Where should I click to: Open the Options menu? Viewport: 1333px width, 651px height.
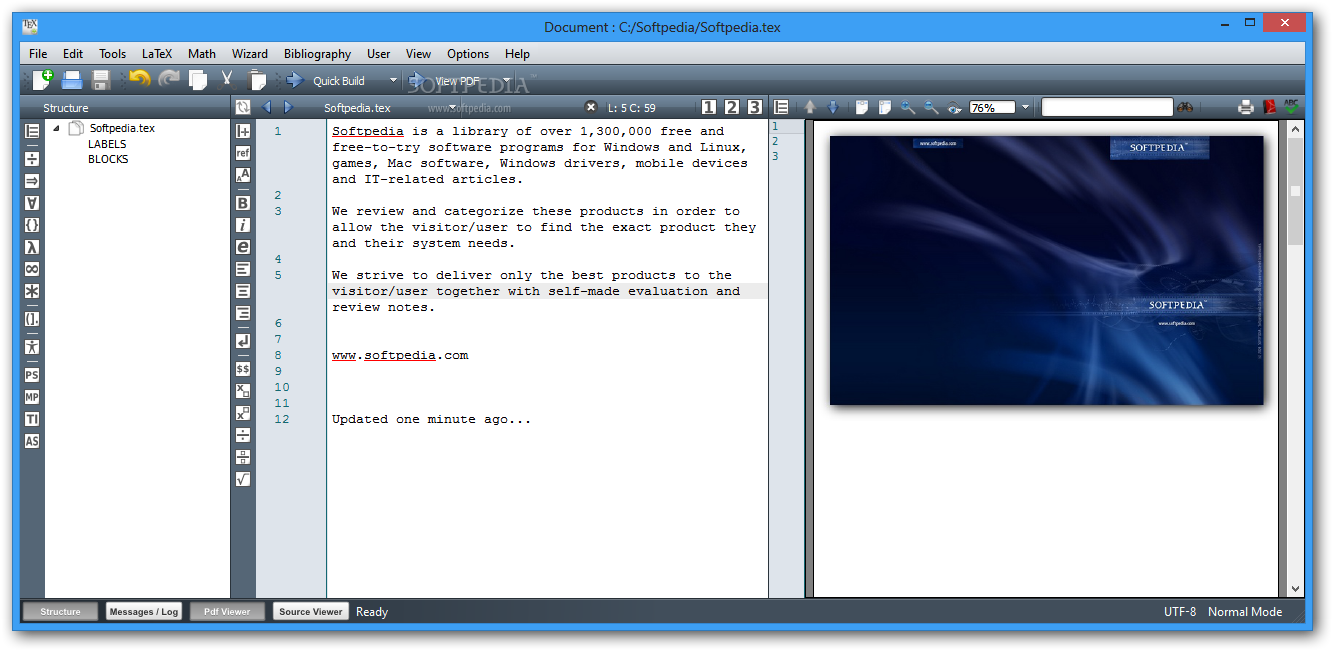coord(468,54)
